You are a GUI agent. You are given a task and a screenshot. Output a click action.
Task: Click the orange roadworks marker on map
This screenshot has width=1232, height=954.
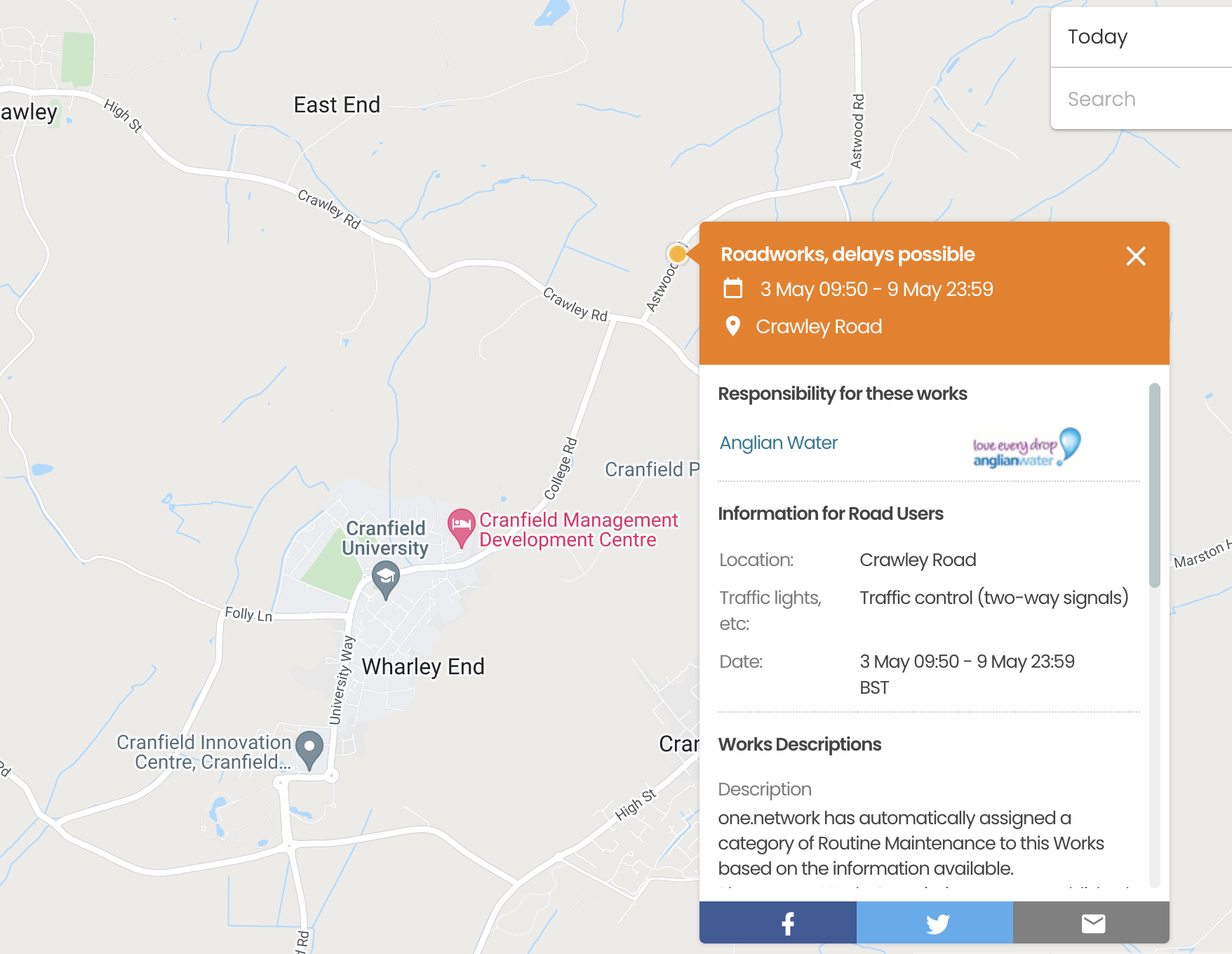677,253
